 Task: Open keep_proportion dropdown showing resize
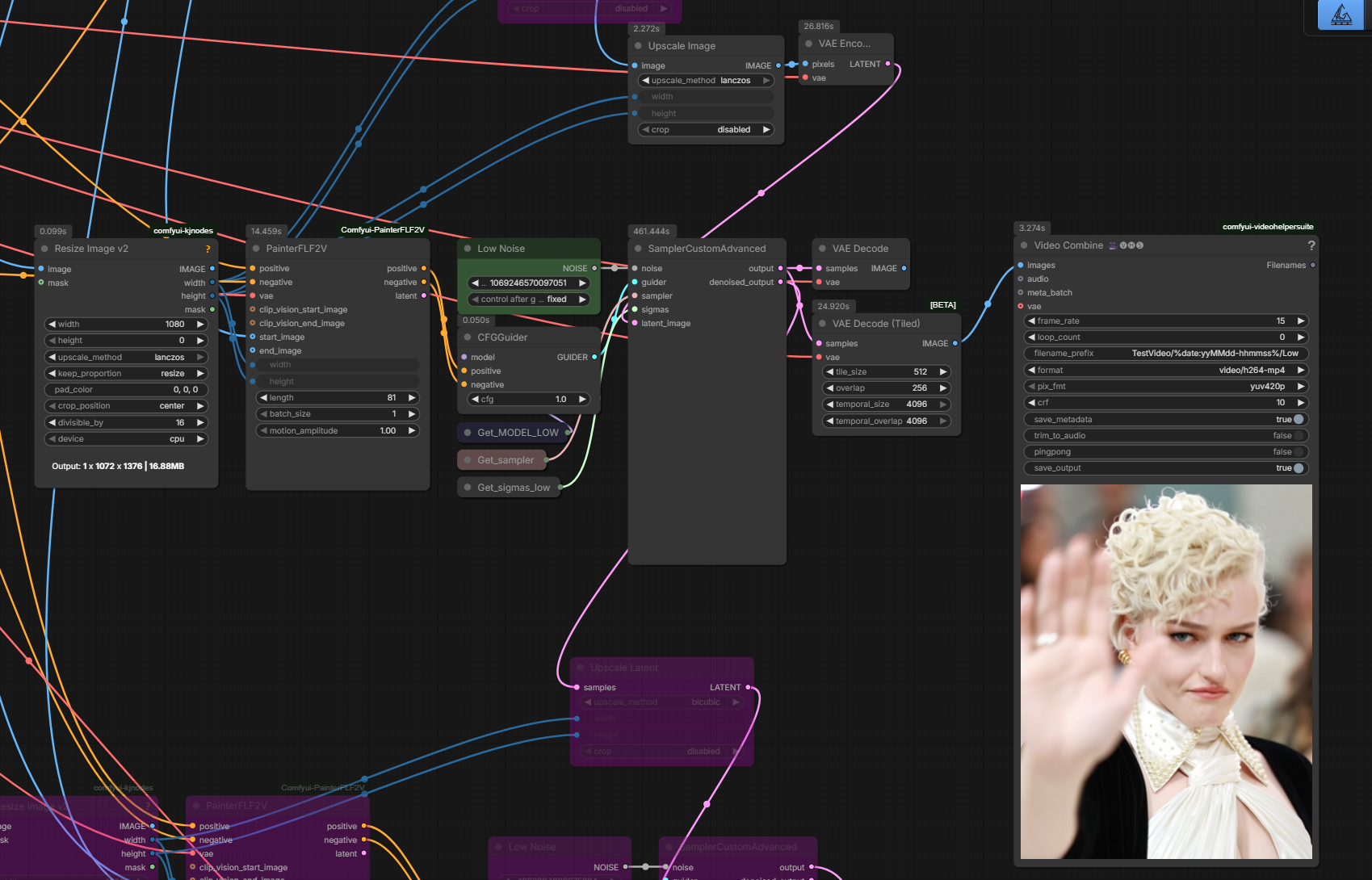pos(126,374)
